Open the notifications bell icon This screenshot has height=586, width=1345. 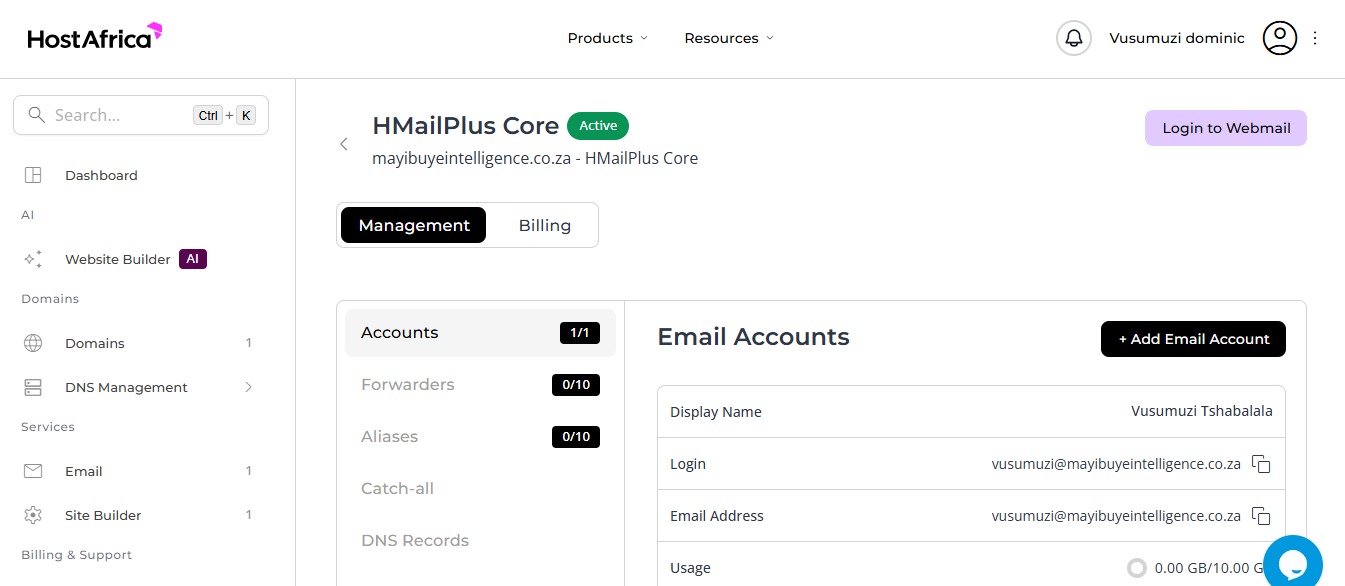(x=1074, y=38)
